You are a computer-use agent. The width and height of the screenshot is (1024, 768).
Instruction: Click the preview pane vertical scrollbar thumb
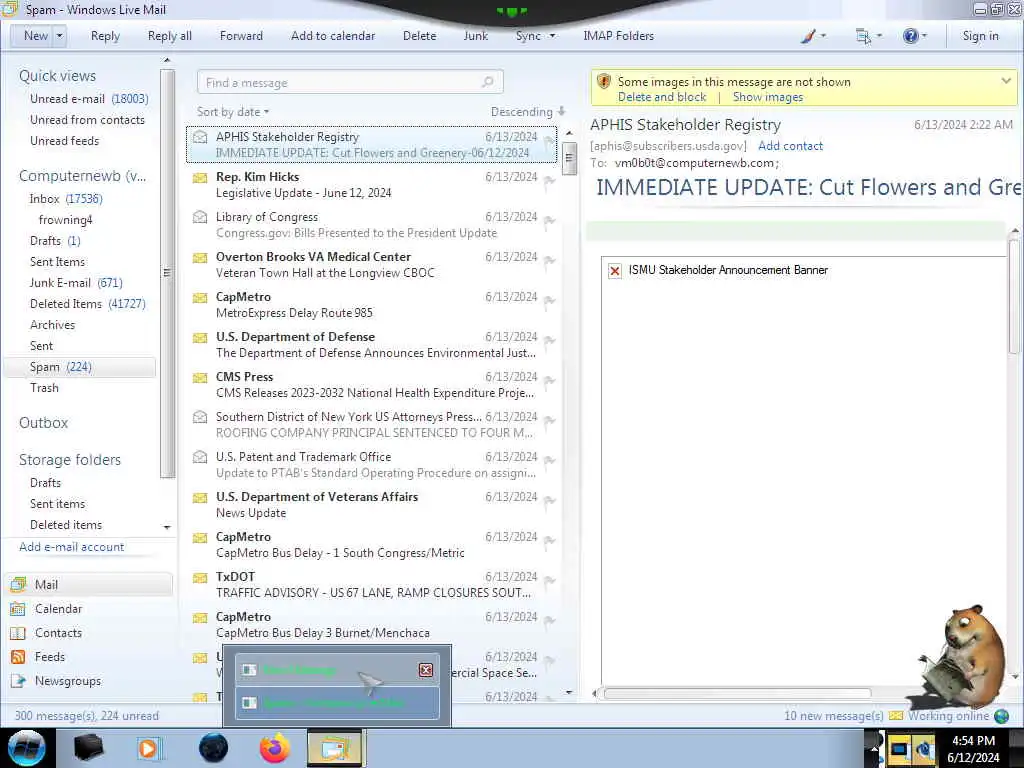1014,297
